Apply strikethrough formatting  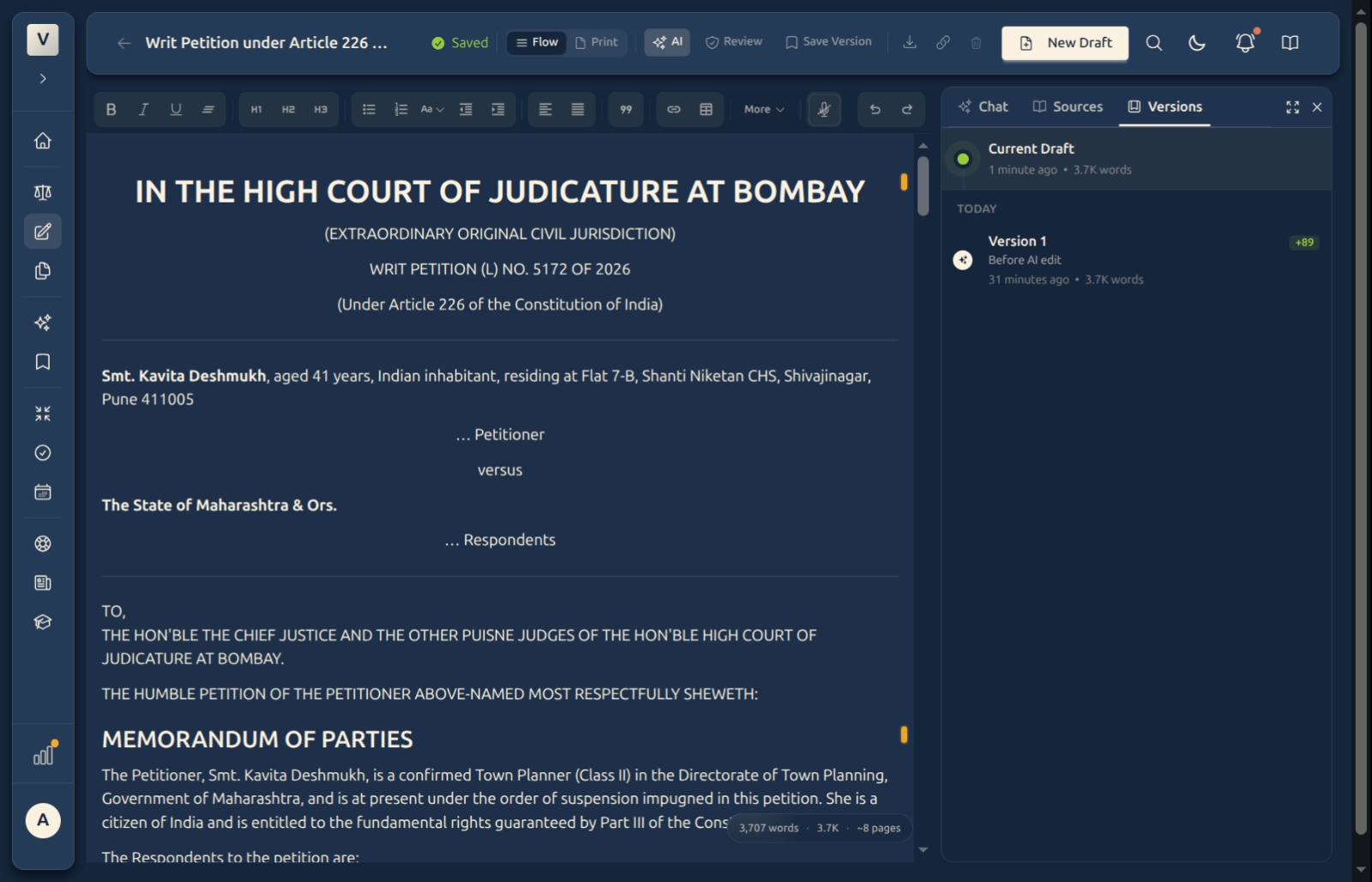pos(208,109)
